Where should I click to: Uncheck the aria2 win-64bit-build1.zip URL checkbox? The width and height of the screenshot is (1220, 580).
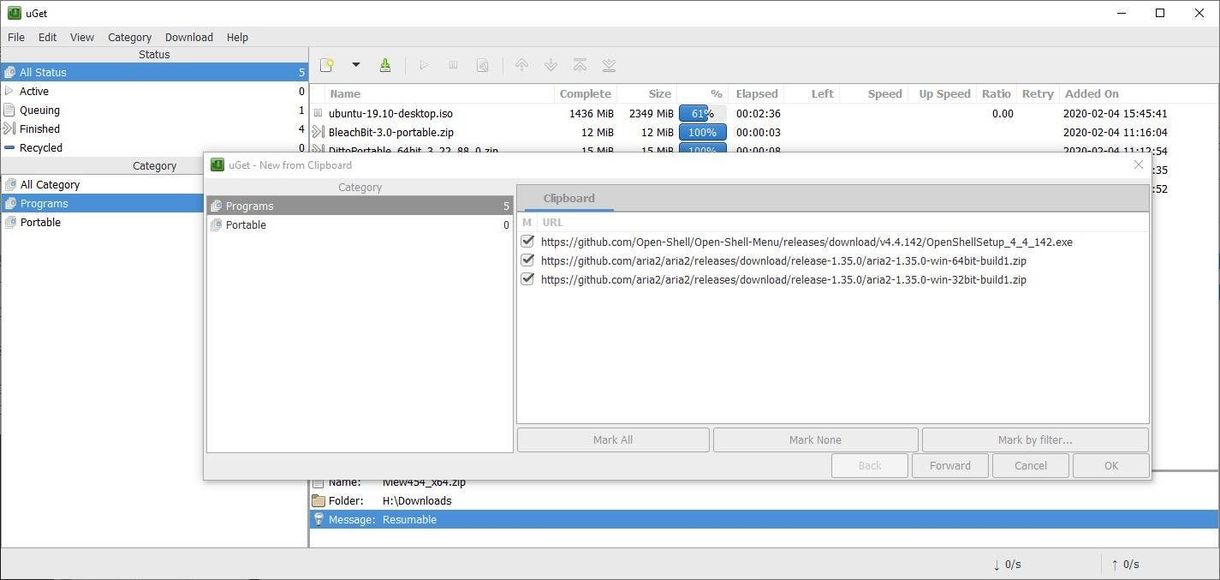(x=528, y=261)
